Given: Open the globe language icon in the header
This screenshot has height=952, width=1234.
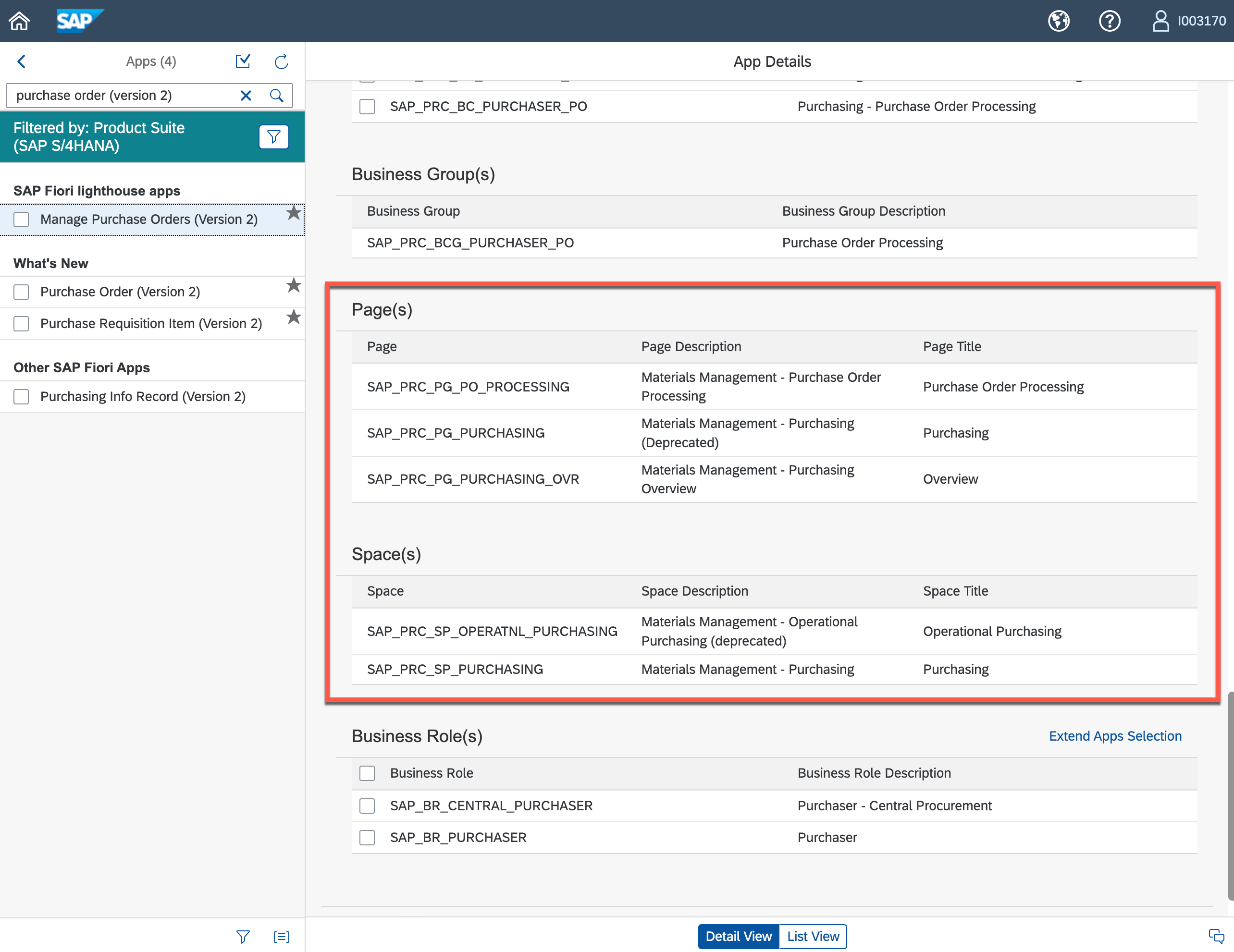Looking at the screenshot, I should [1059, 21].
